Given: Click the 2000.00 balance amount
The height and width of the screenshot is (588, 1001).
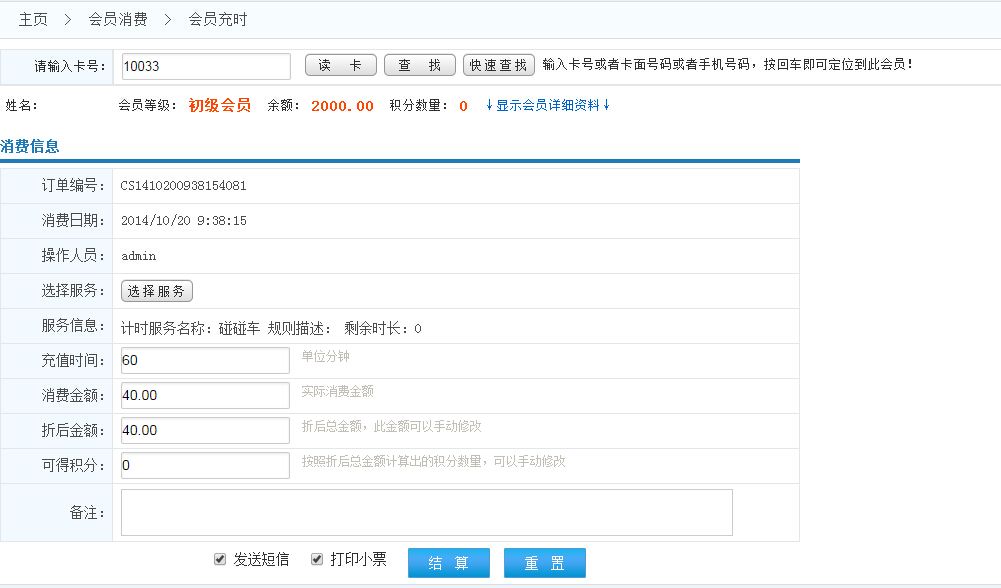Looking at the screenshot, I should 342,106.
